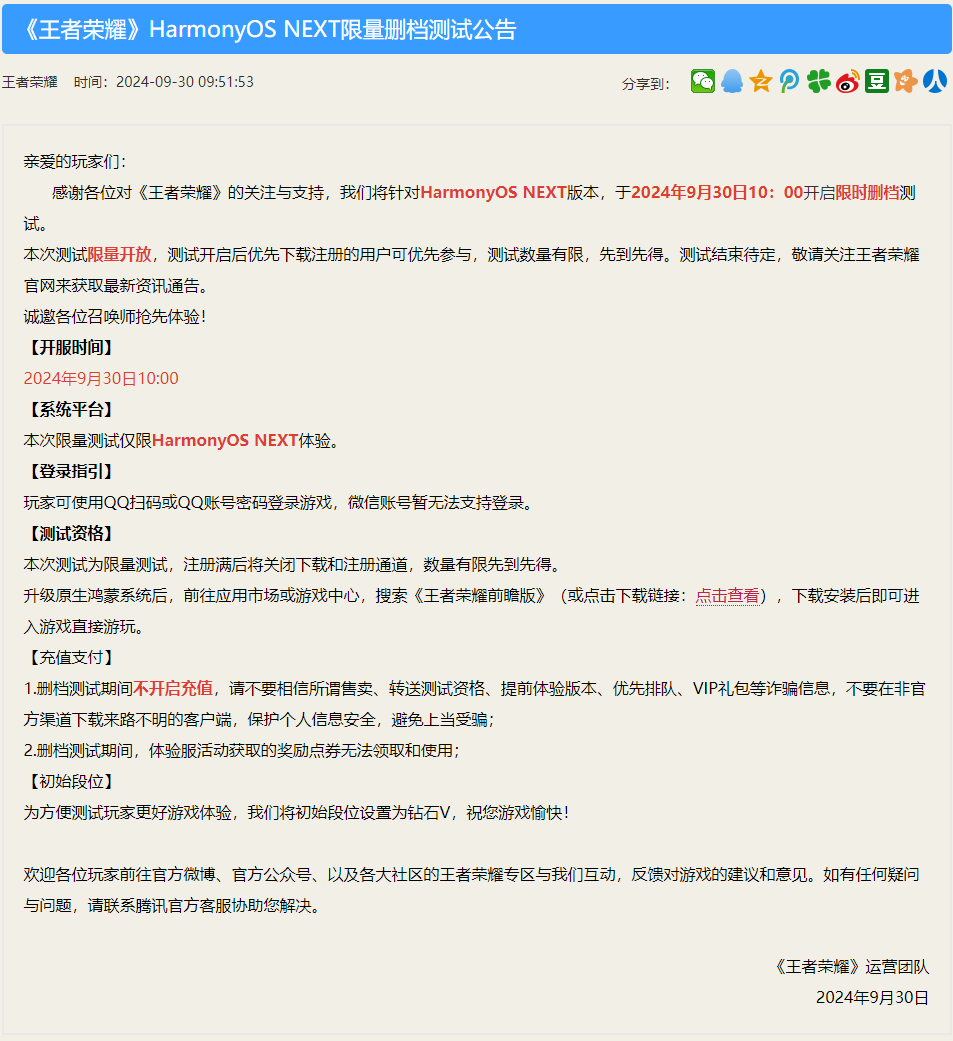The image size is (953, 1041).
Task: Click the timestamp 2024-09-30 09:51:53
Action: tap(185, 82)
